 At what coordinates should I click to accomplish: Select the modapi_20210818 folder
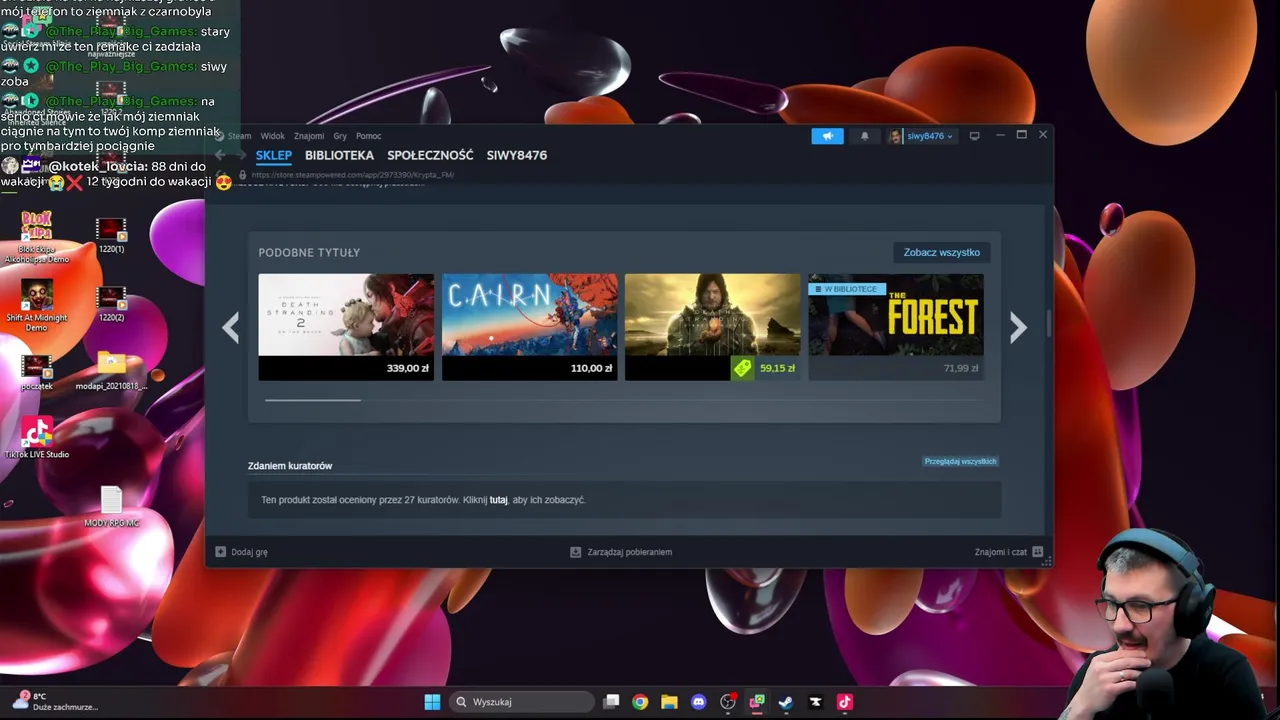[111, 371]
